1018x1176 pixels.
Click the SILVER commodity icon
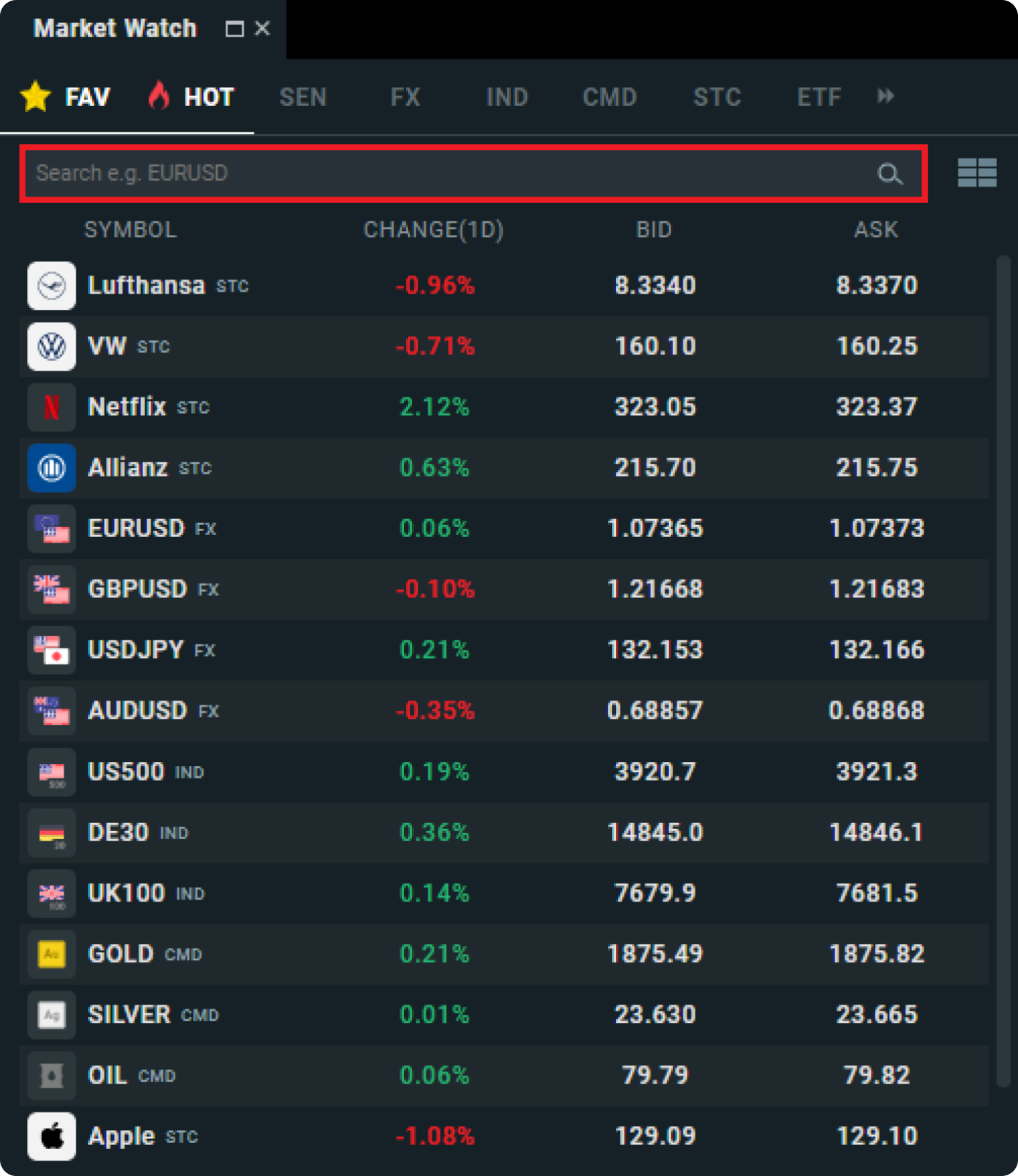coord(52,1015)
